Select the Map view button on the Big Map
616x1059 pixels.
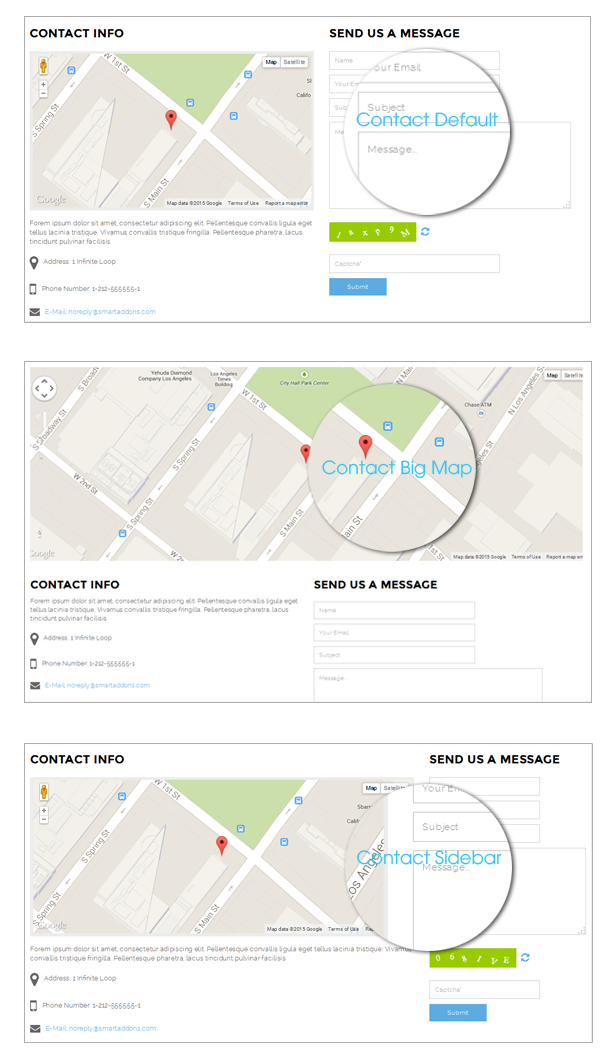pos(553,375)
